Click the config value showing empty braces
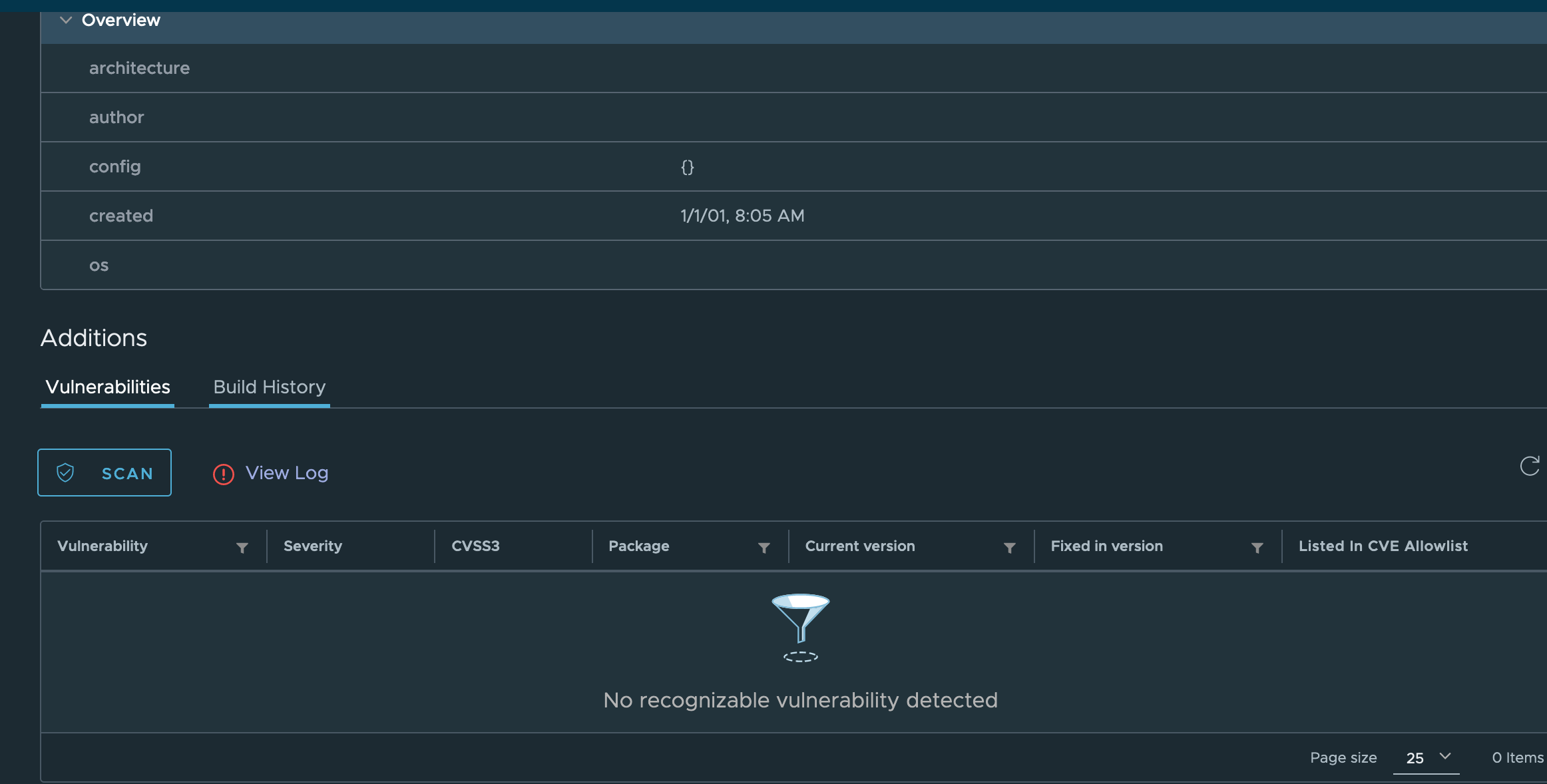The width and height of the screenshot is (1547, 784). click(x=688, y=167)
